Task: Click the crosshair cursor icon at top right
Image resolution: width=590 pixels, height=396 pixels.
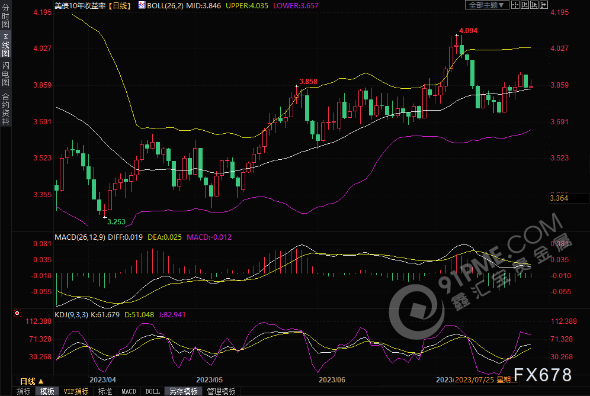Action: [515, 5]
